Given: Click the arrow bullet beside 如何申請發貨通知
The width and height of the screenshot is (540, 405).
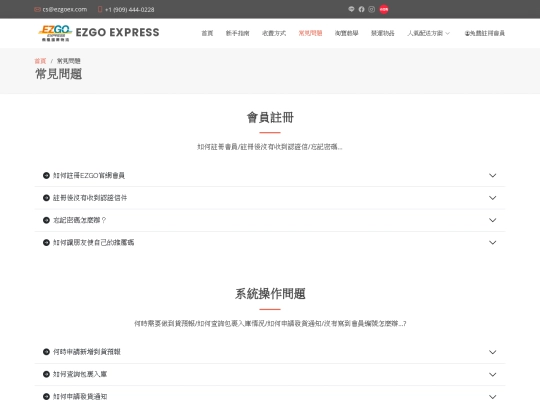Looking at the screenshot, I should tap(46, 396).
